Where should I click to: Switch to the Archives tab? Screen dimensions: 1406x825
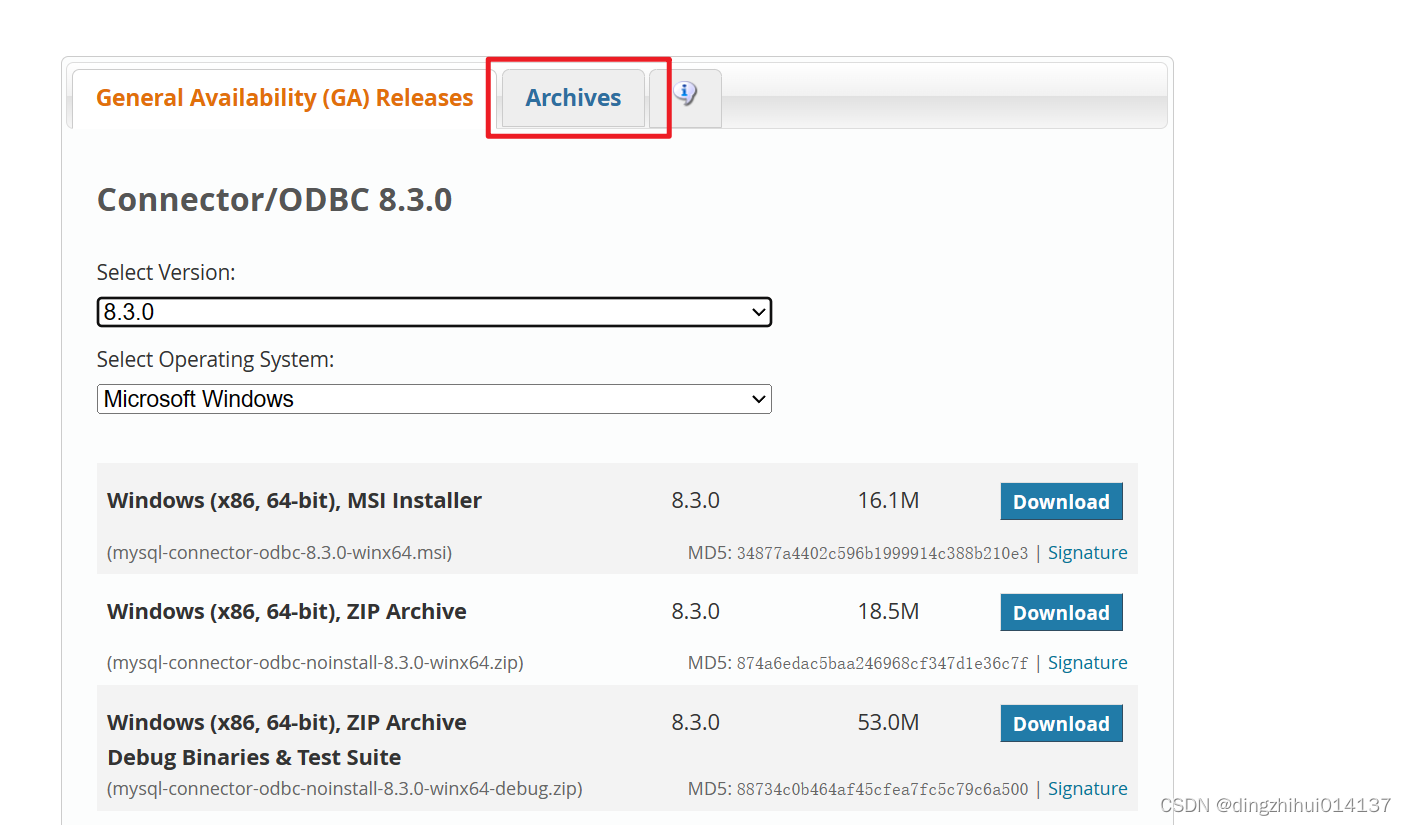(573, 97)
